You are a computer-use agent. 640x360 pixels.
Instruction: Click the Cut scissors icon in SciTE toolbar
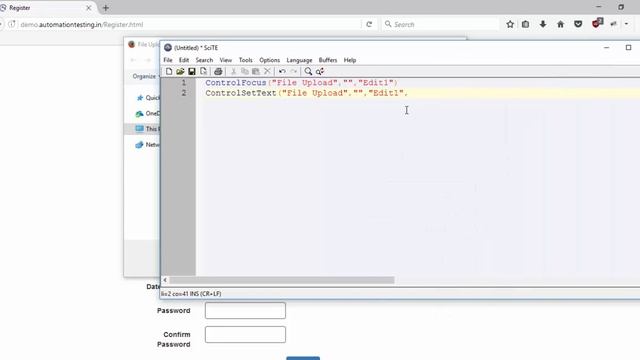(233, 71)
